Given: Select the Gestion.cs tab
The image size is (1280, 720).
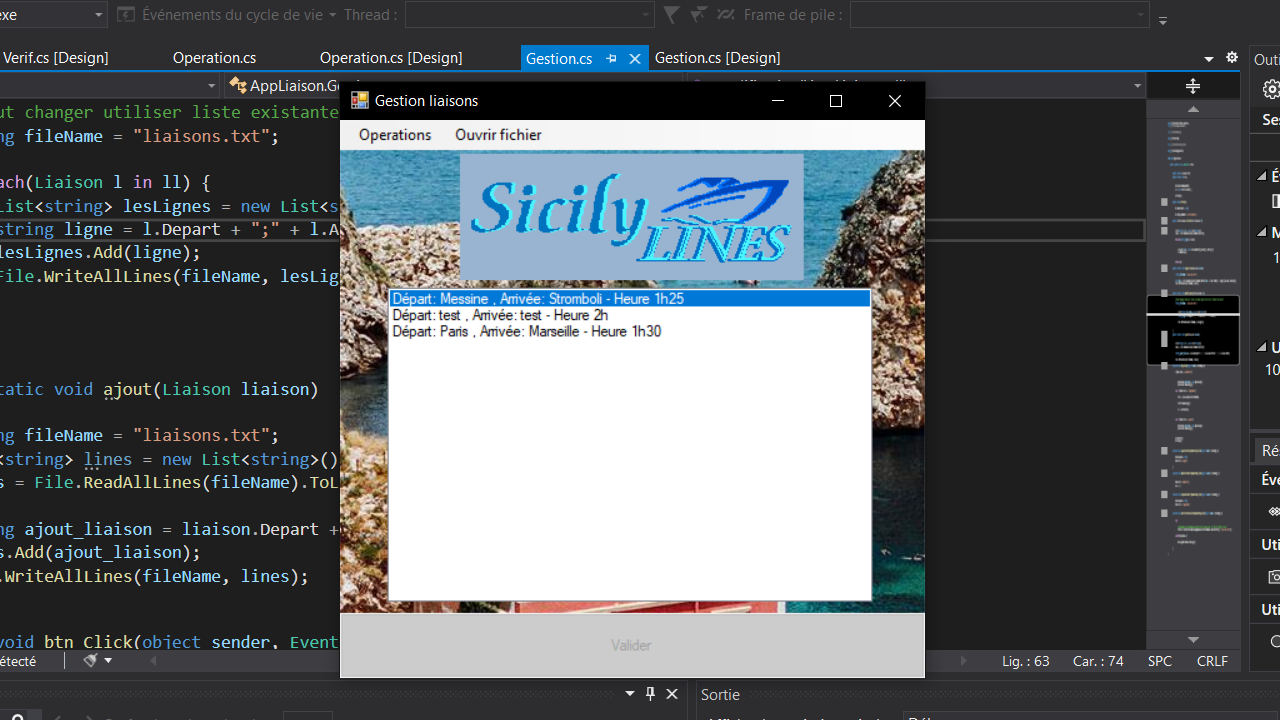Looking at the screenshot, I should point(559,58).
